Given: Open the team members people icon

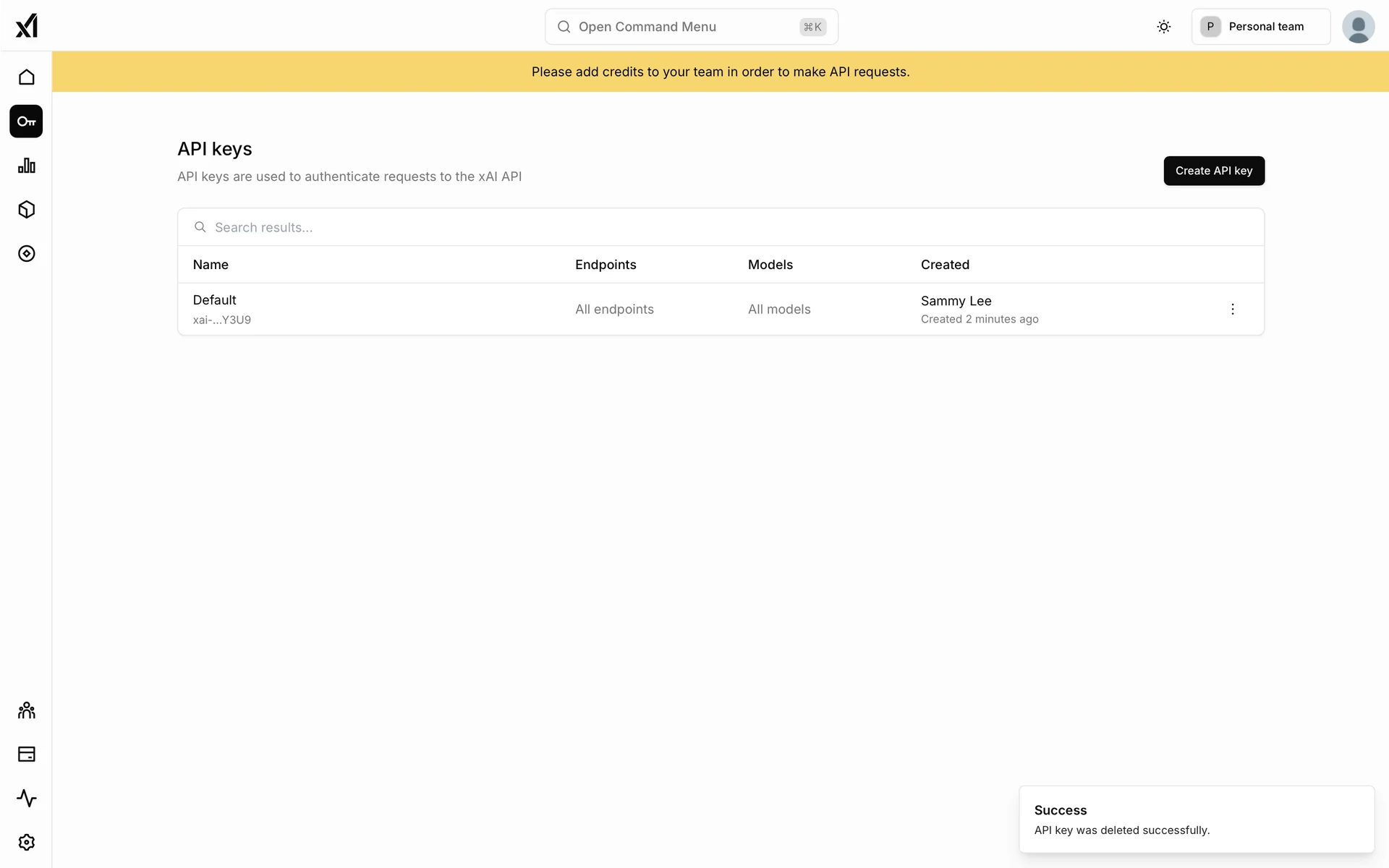Looking at the screenshot, I should point(26,710).
